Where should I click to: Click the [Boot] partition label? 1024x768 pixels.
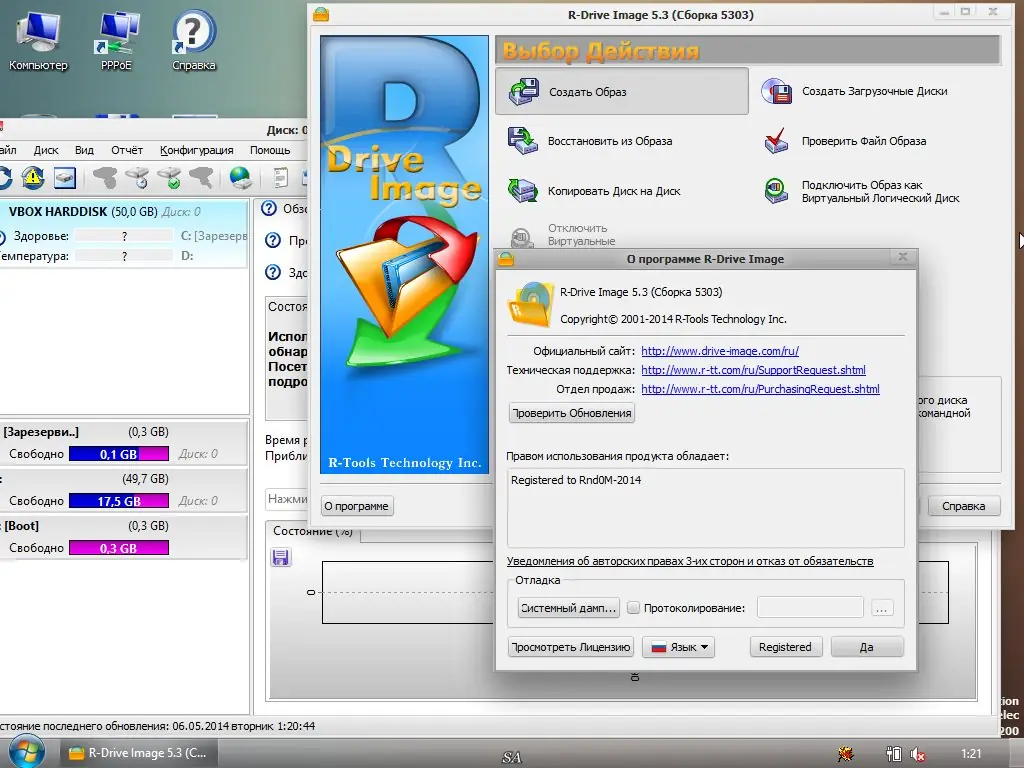(x=22, y=526)
